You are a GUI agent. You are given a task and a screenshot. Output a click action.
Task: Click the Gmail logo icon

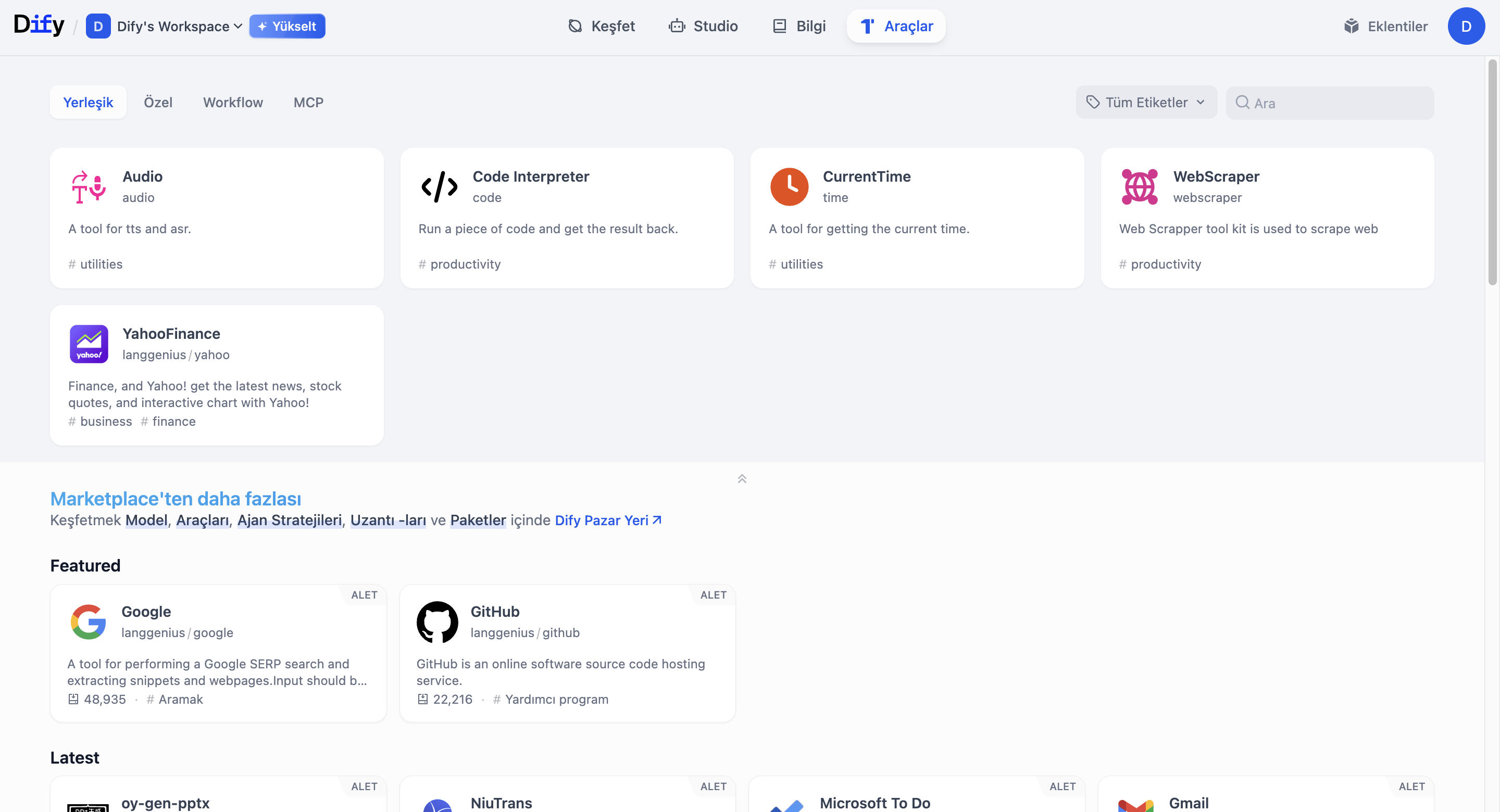(1135, 806)
